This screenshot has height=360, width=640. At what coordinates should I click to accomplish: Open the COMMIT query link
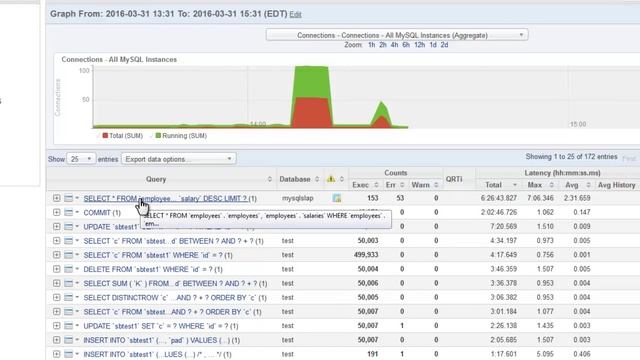[98, 213]
